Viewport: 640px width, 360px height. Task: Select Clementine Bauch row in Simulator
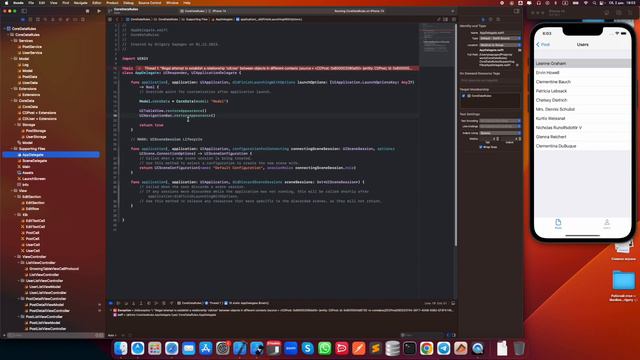pyautogui.click(x=582, y=82)
